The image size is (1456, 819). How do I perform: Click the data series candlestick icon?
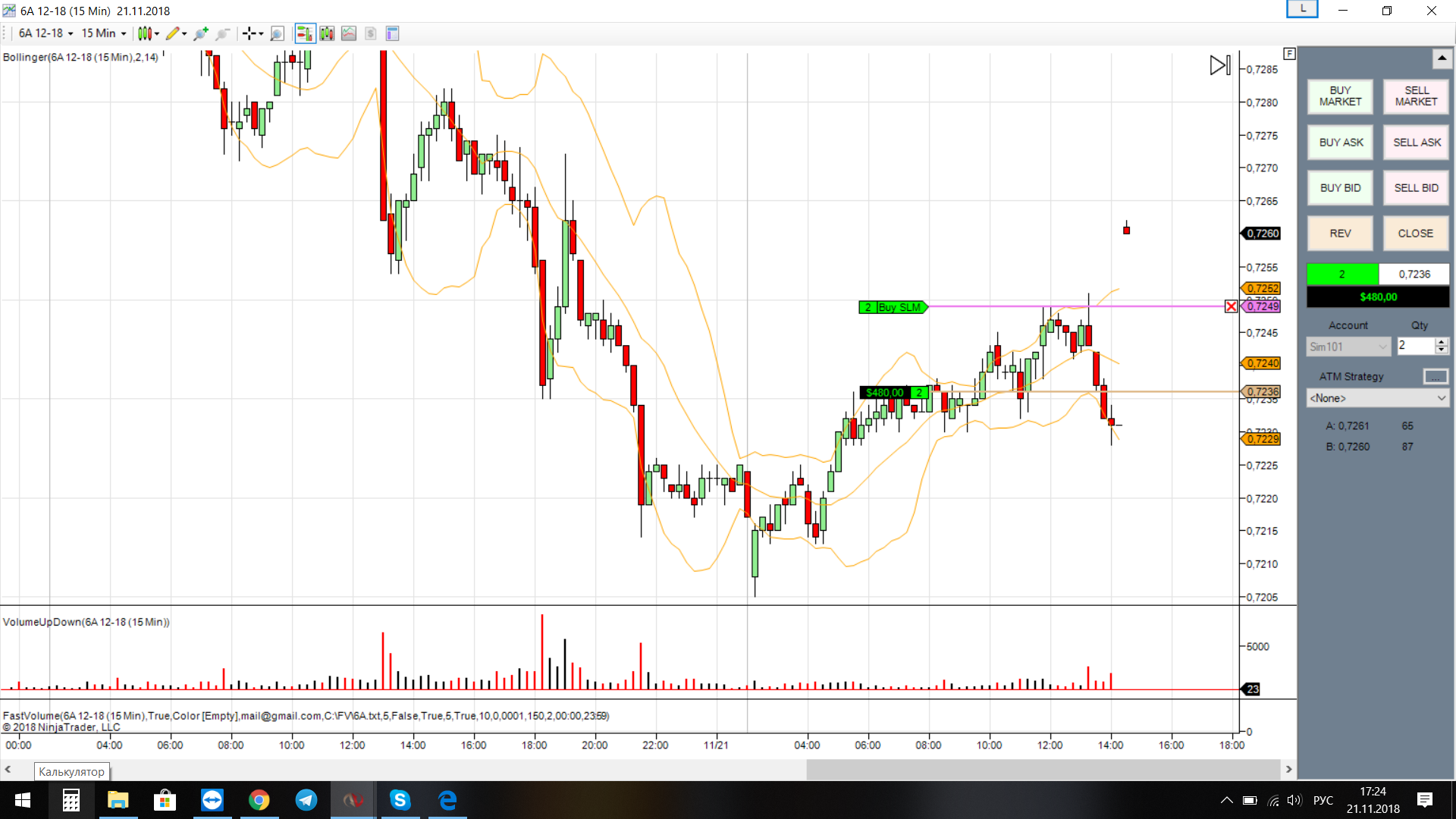327,33
